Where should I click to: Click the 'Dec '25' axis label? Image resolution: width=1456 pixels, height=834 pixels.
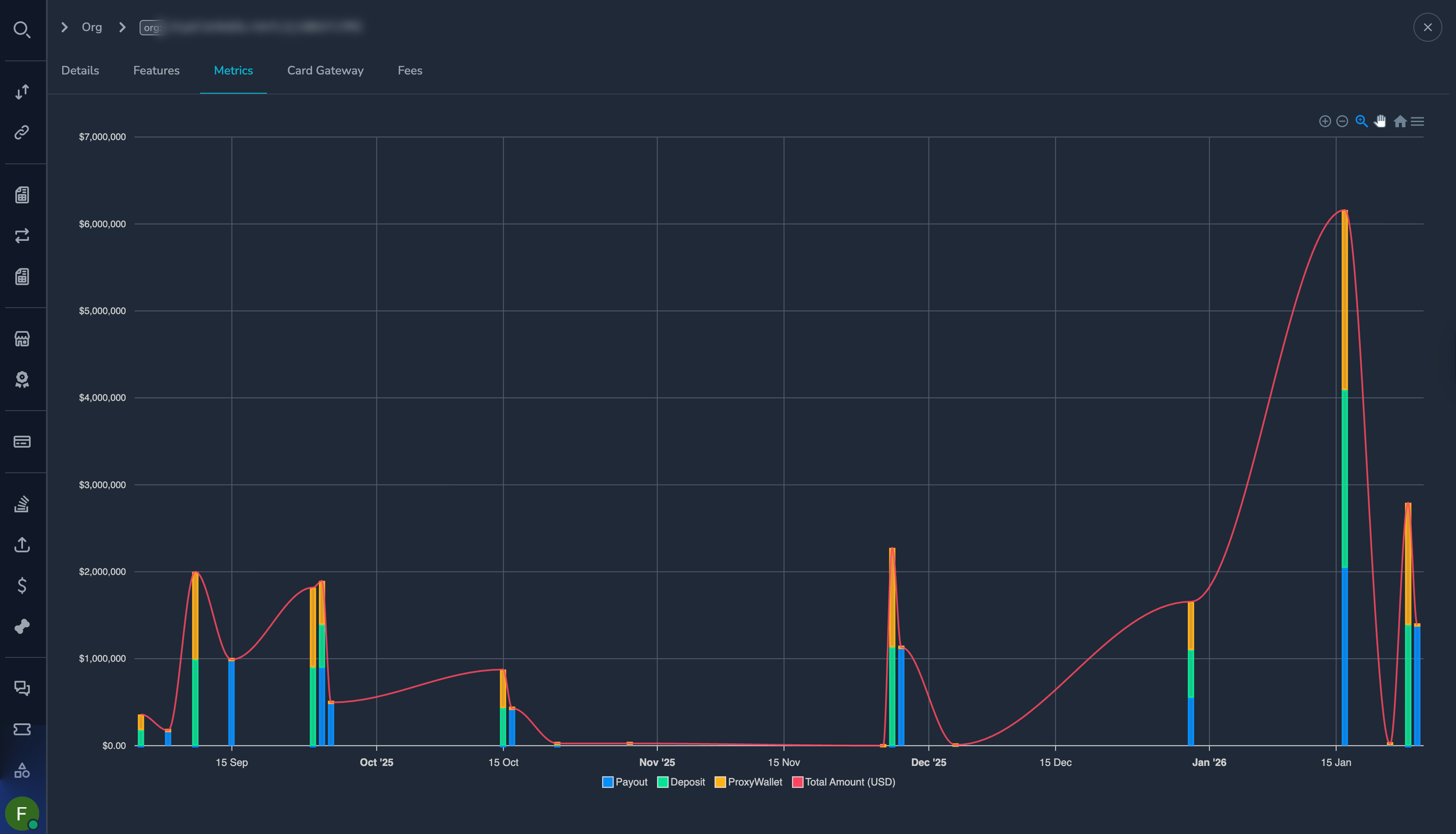(x=929, y=763)
